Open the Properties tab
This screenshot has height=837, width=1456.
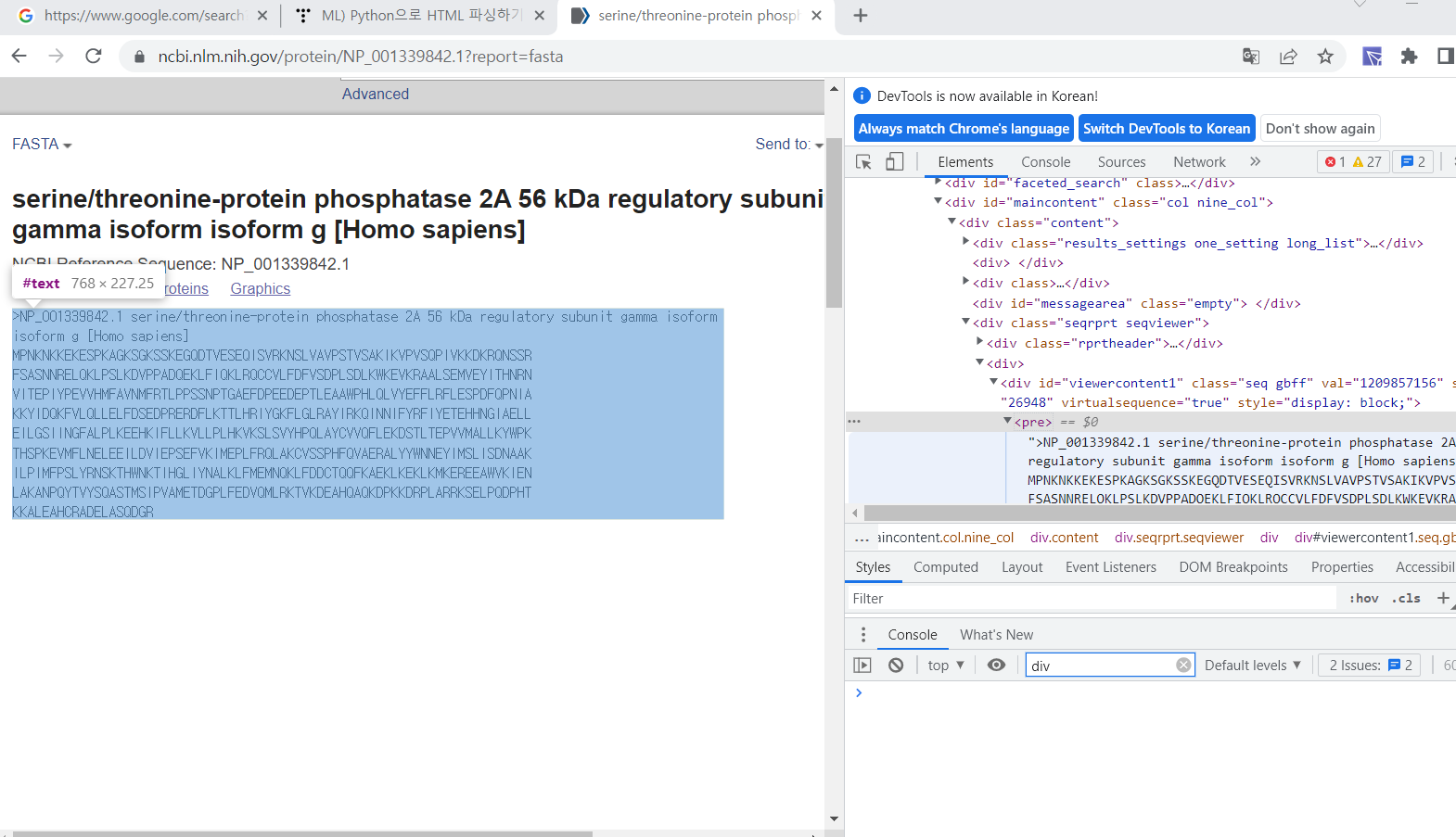tap(1342, 567)
